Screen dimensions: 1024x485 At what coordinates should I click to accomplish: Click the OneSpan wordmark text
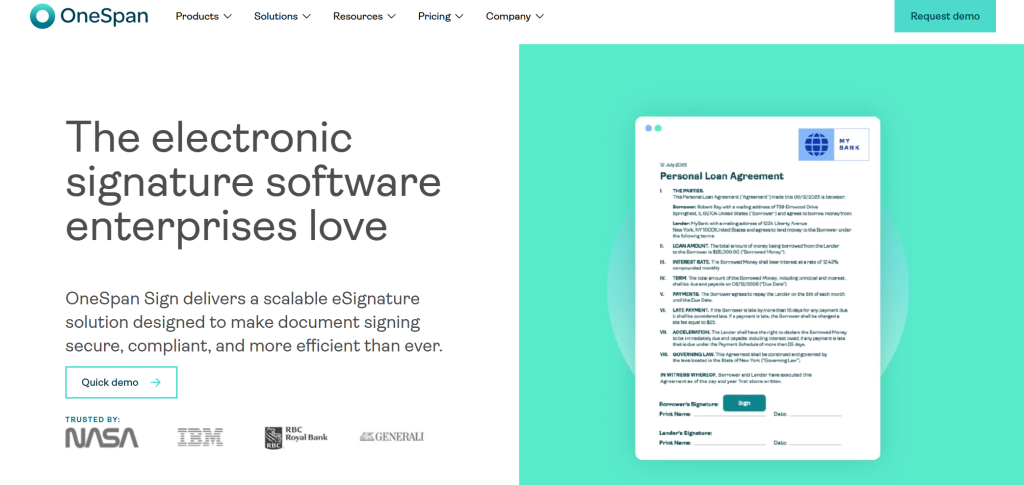(104, 16)
